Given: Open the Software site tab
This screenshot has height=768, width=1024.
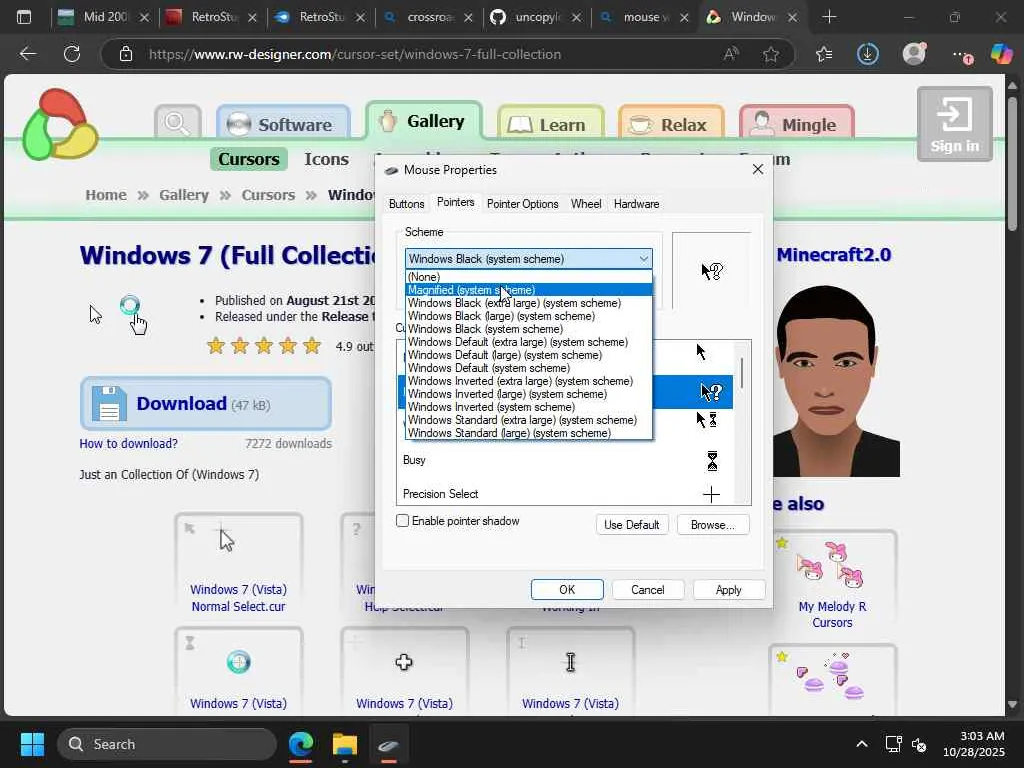Looking at the screenshot, I should pyautogui.click(x=283, y=123).
